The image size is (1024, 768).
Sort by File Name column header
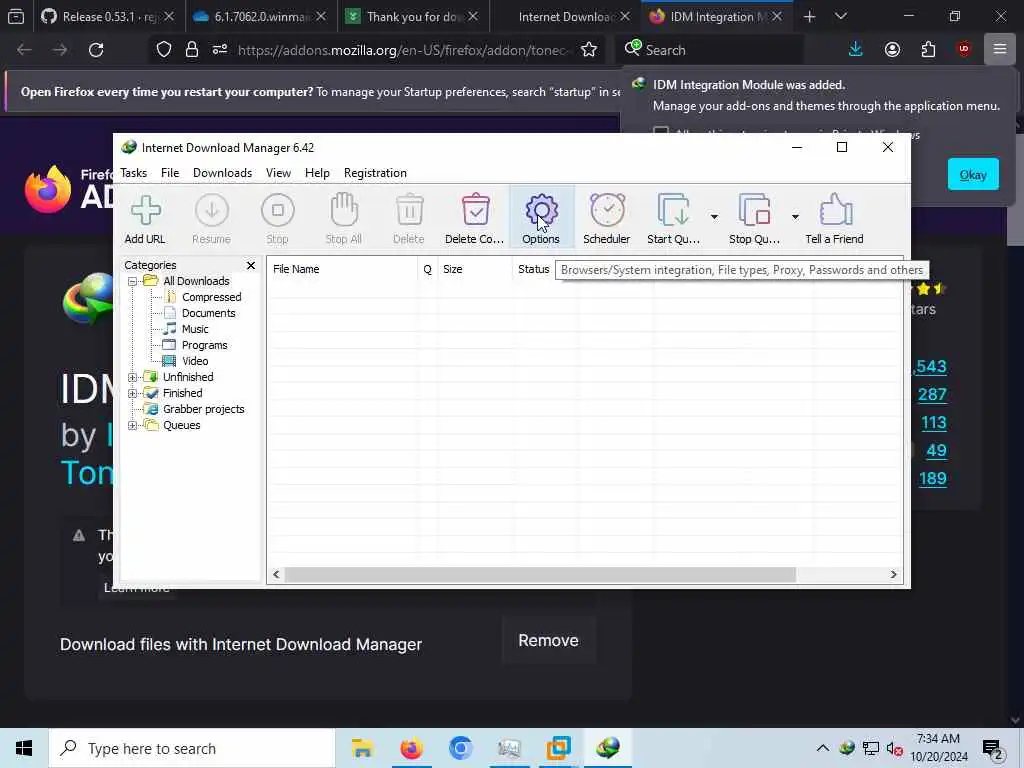(342, 269)
